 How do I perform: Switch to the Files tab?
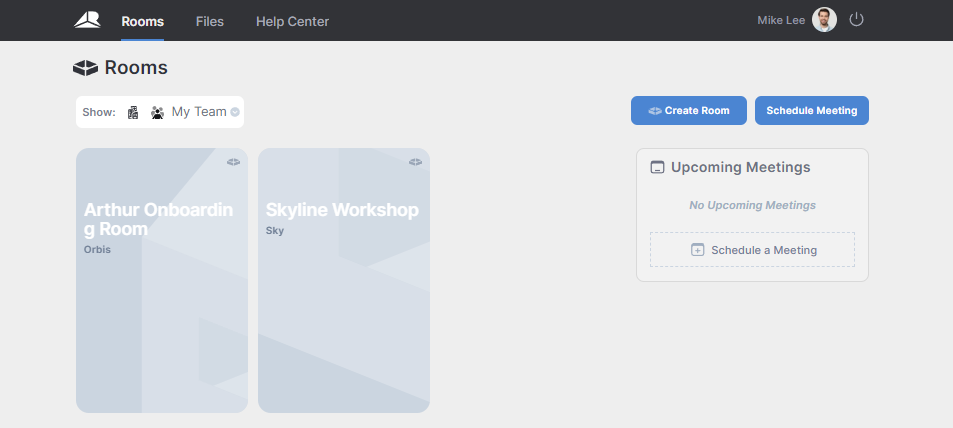[x=210, y=21]
